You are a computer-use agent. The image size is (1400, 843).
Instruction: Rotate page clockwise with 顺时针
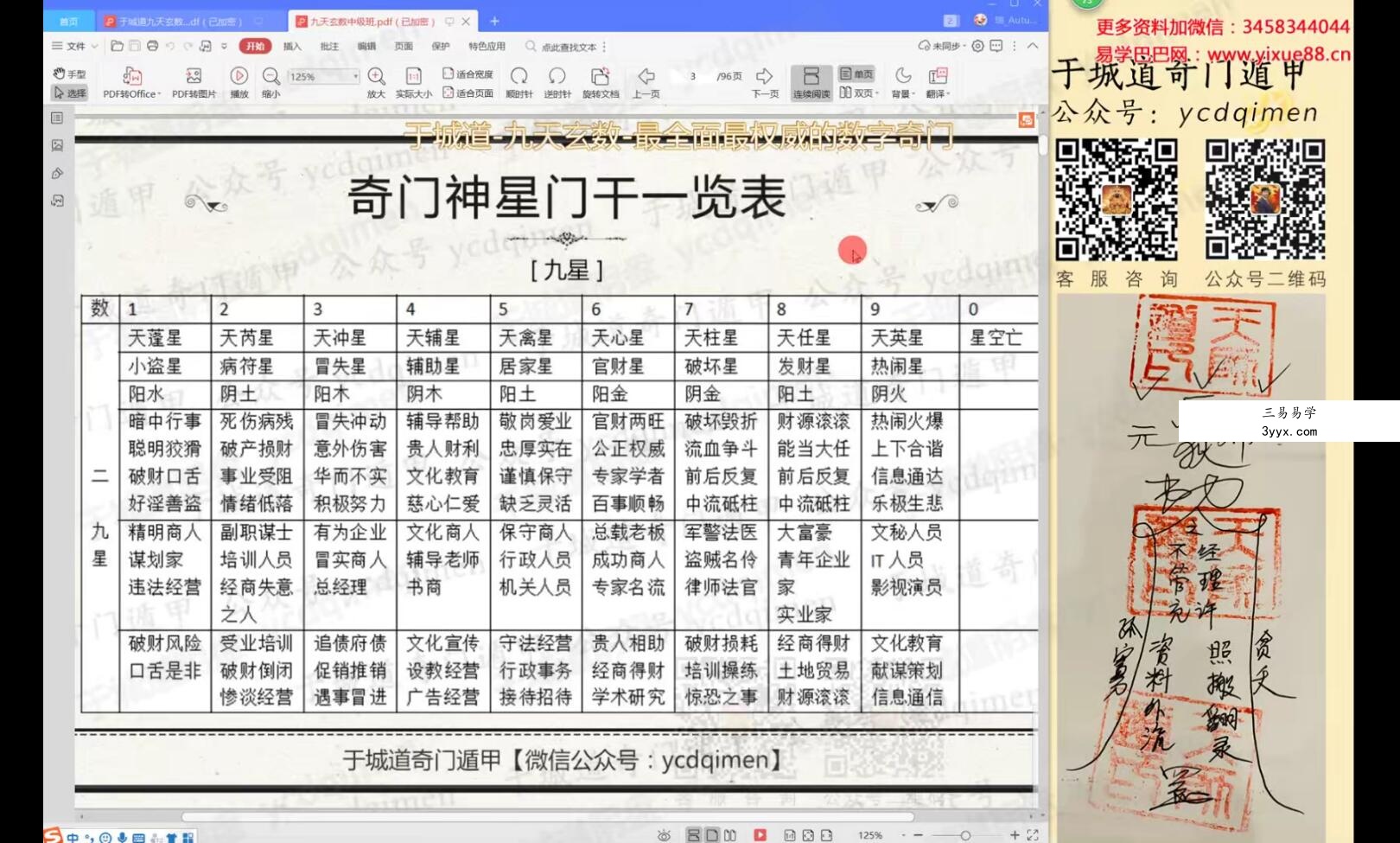point(519,83)
